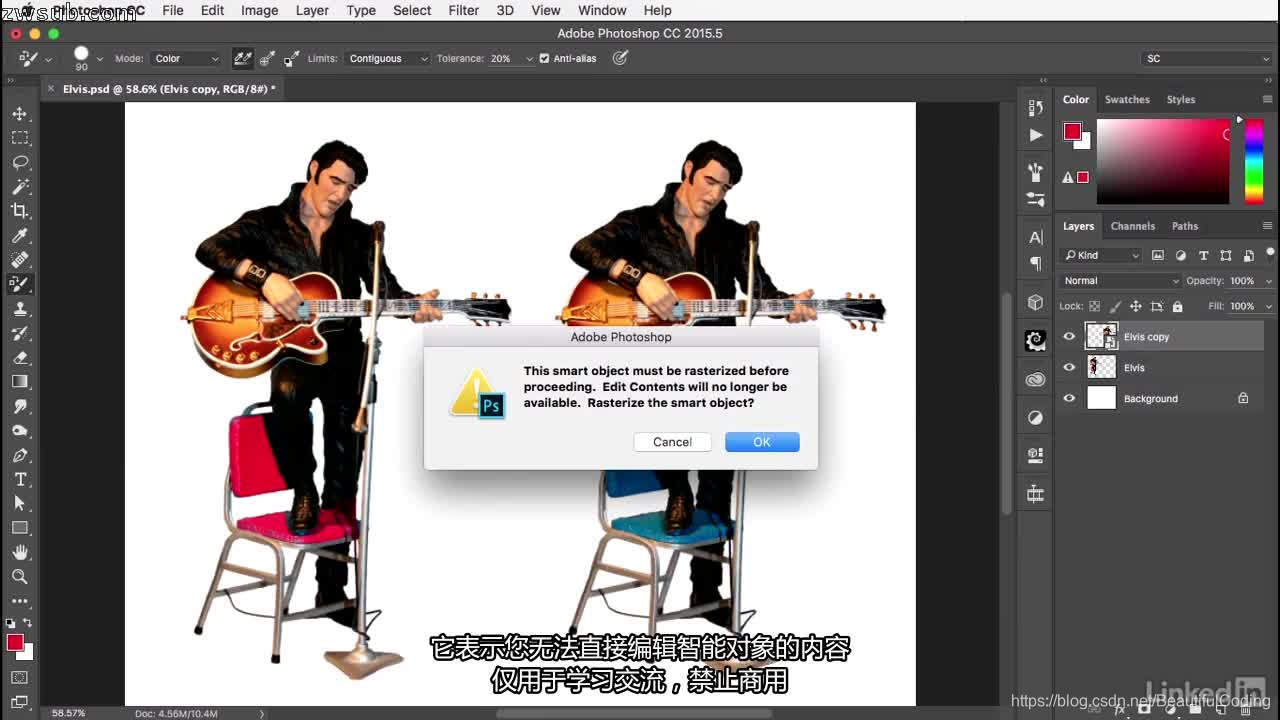Image resolution: width=1280 pixels, height=720 pixels.
Task: Select the Gradient tool
Action: click(x=20, y=382)
